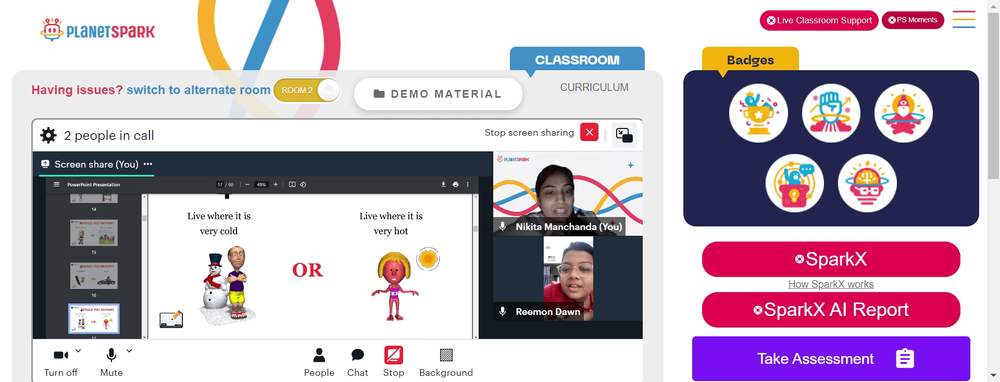Image resolution: width=1000 pixels, height=382 pixels.
Task: Click the Stop screen share control
Action: coord(393,363)
